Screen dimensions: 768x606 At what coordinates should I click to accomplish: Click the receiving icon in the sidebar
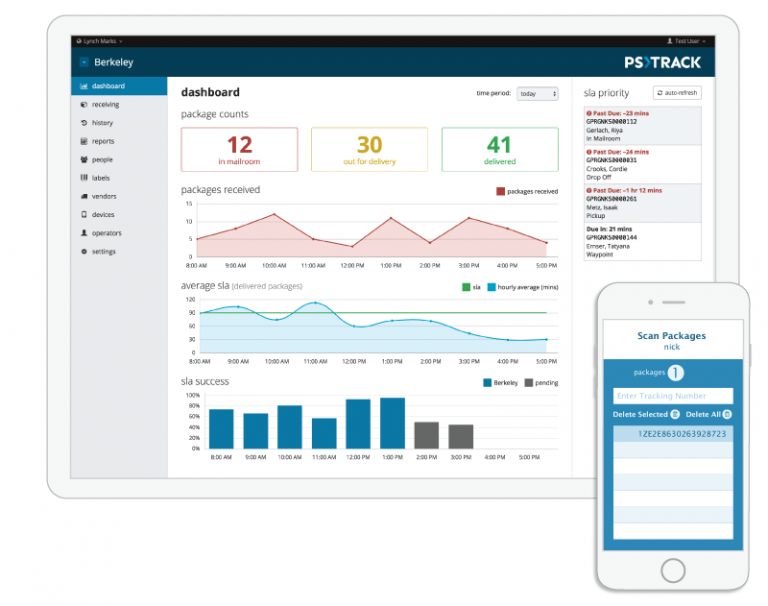(84, 104)
